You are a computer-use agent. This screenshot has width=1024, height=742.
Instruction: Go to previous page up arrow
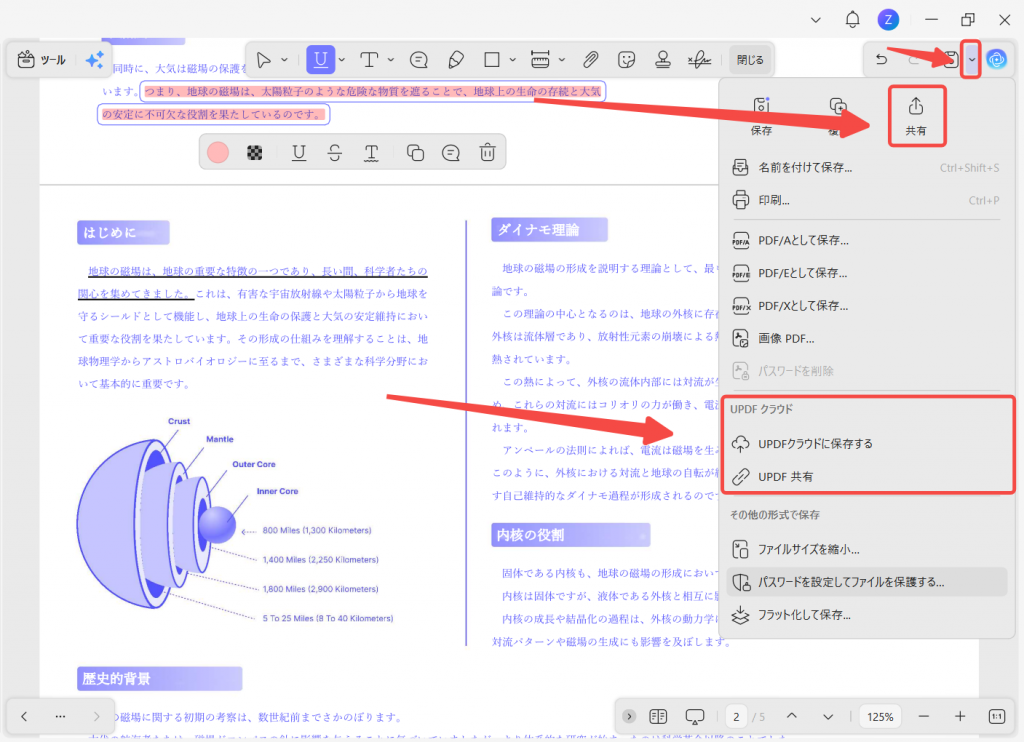[x=792, y=717]
